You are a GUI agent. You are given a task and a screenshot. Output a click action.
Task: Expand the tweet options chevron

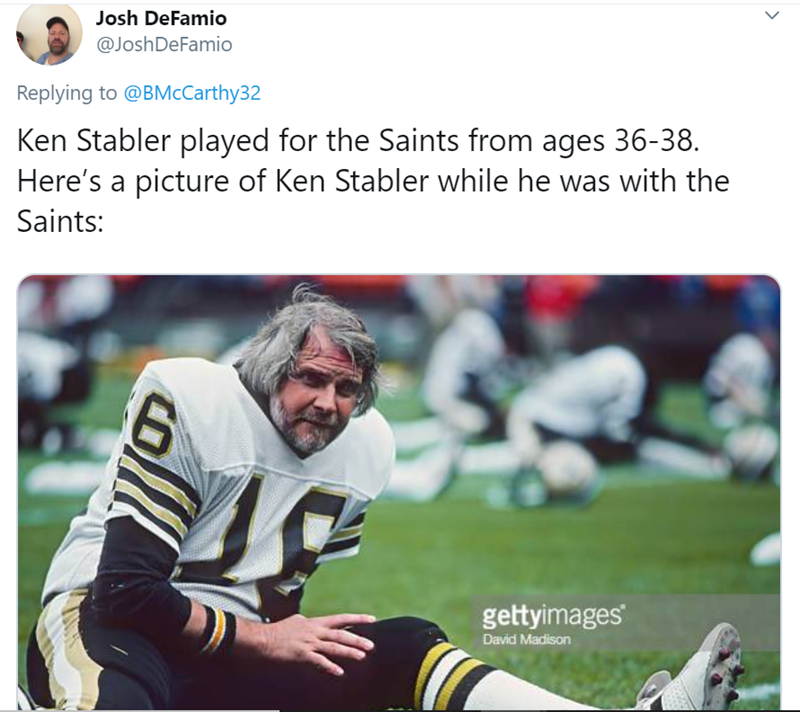point(771,16)
